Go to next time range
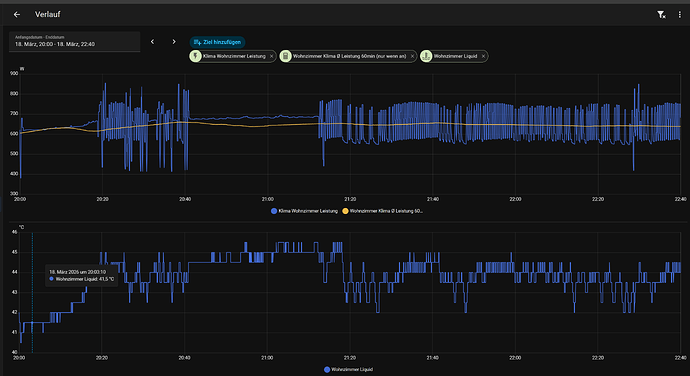690x376 pixels. pyautogui.click(x=174, y=41)
